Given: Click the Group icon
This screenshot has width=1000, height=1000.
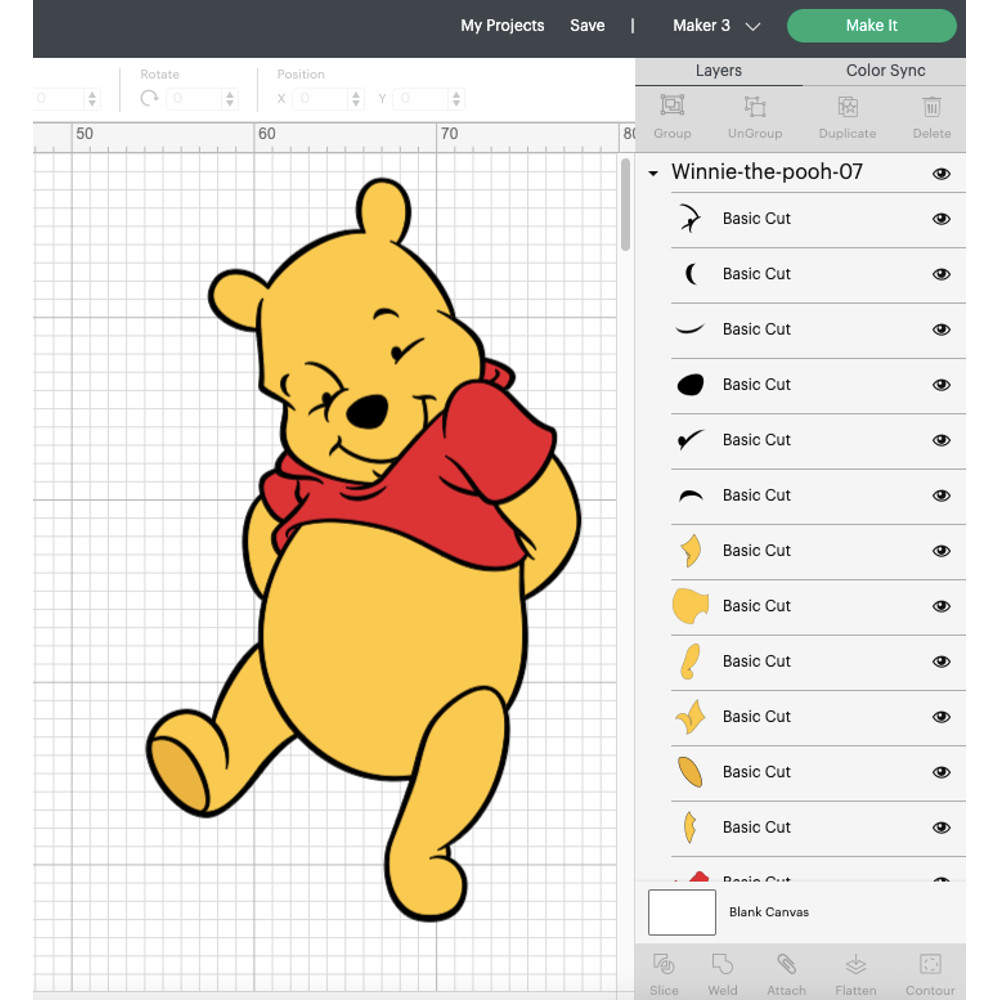Looking at the screenshot, I should (672, 118).
